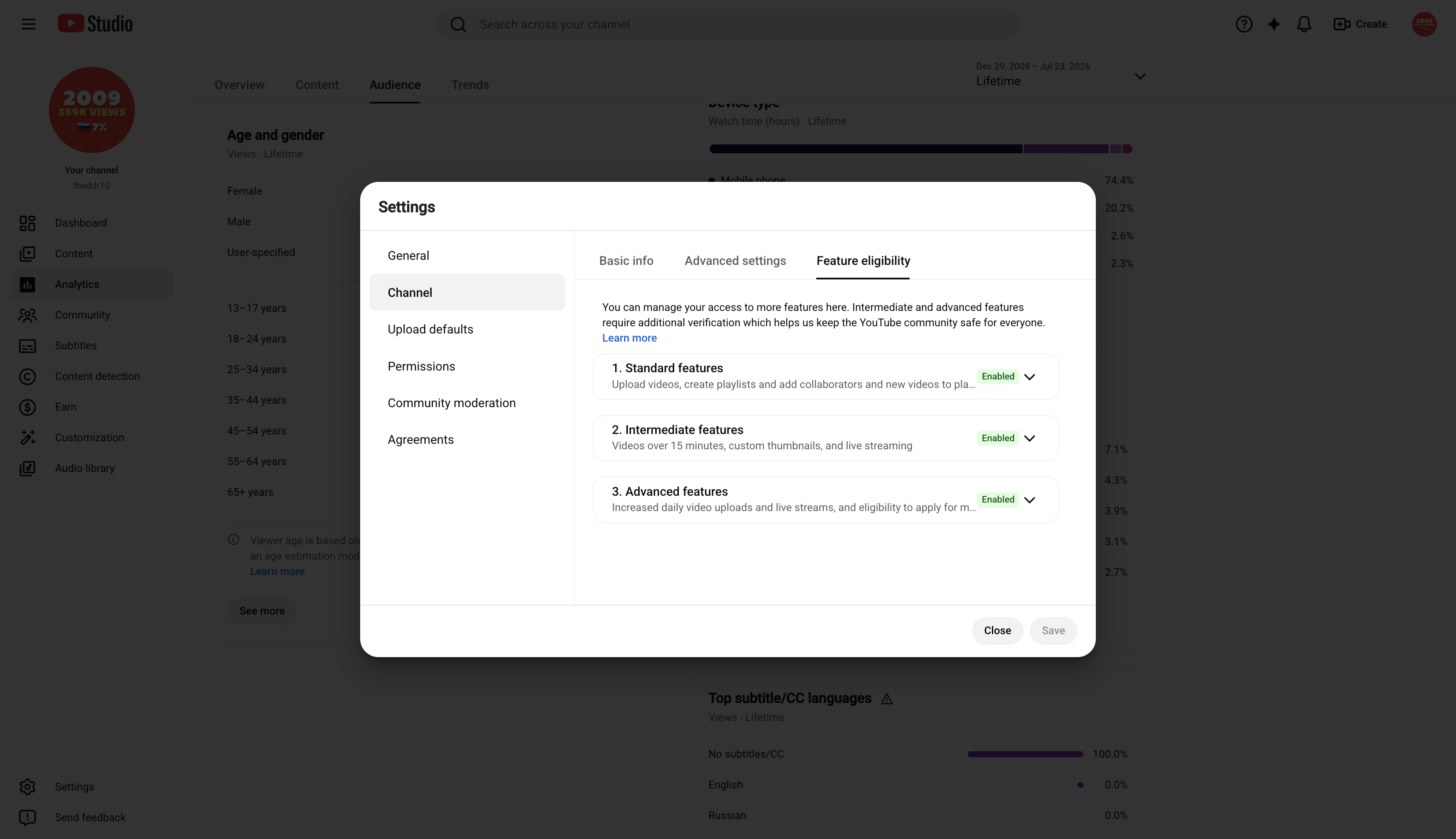Click the '2. Intermediate features' heading

pyautogui.click(x=677, y=430)
